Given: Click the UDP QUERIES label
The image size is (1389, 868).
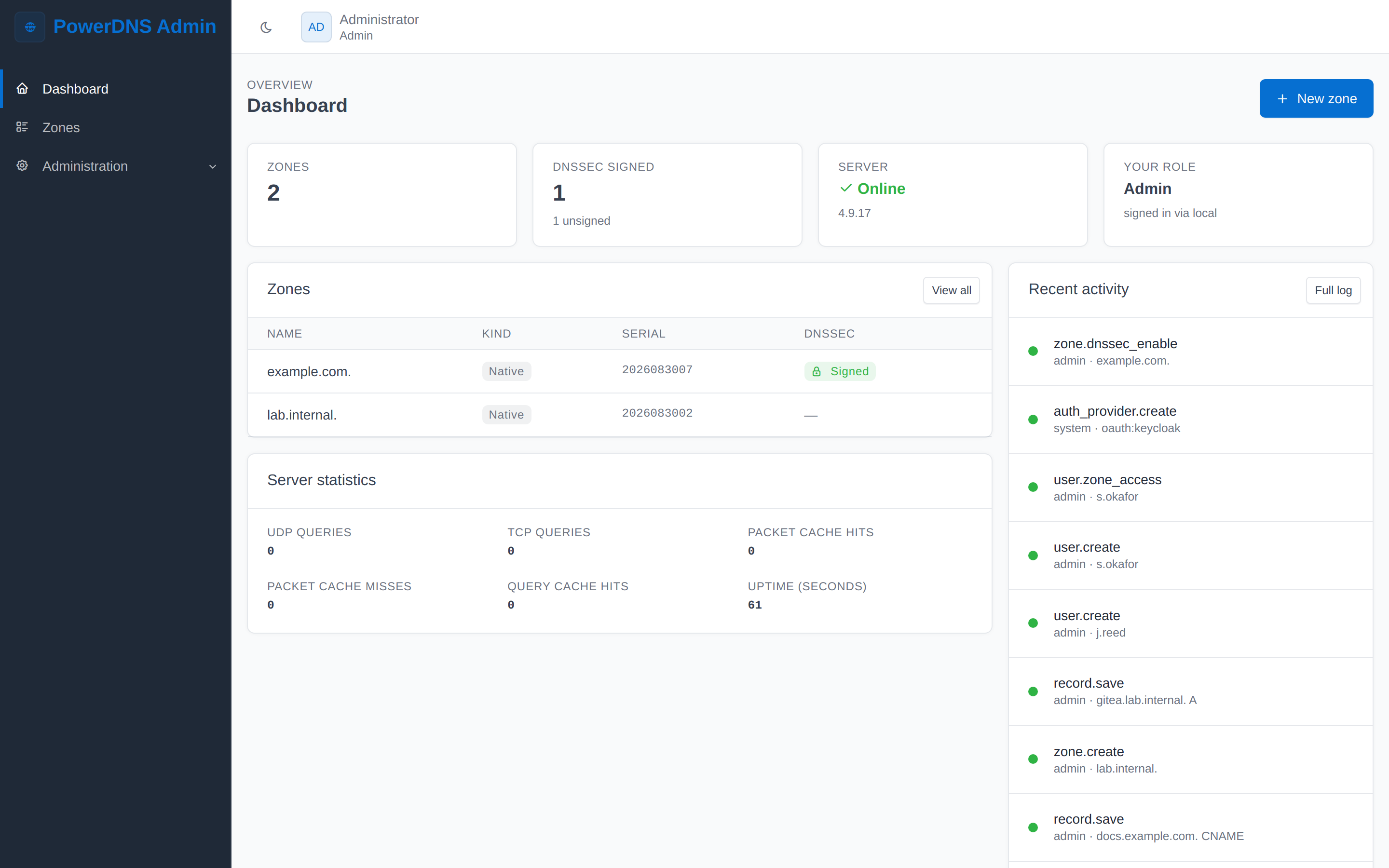Looking at the screenshot, I should [x=309, y=532].
